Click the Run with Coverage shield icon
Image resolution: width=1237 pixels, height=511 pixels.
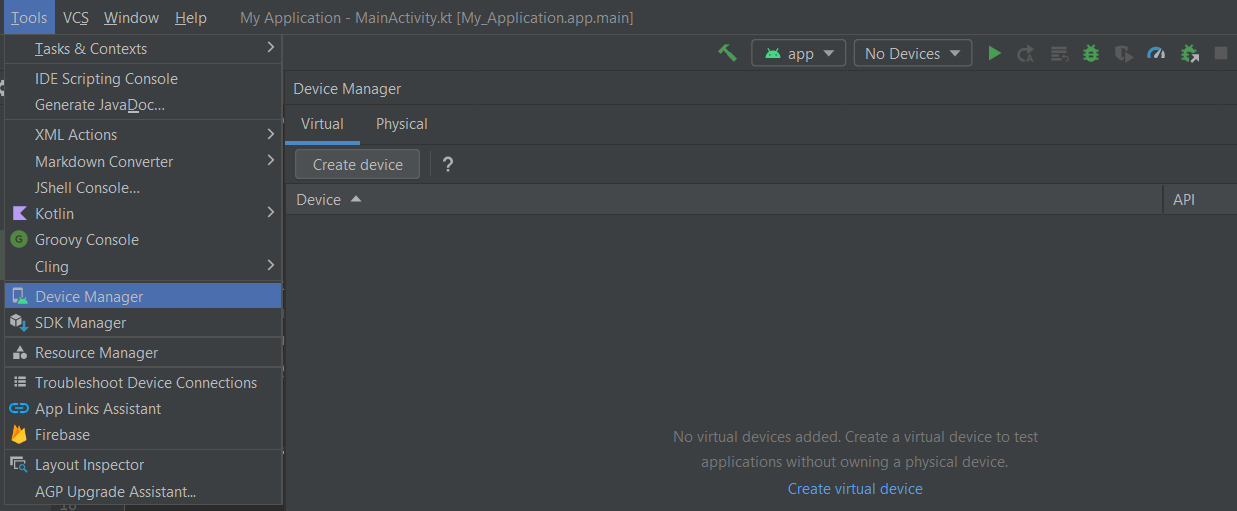point(1124,53)
